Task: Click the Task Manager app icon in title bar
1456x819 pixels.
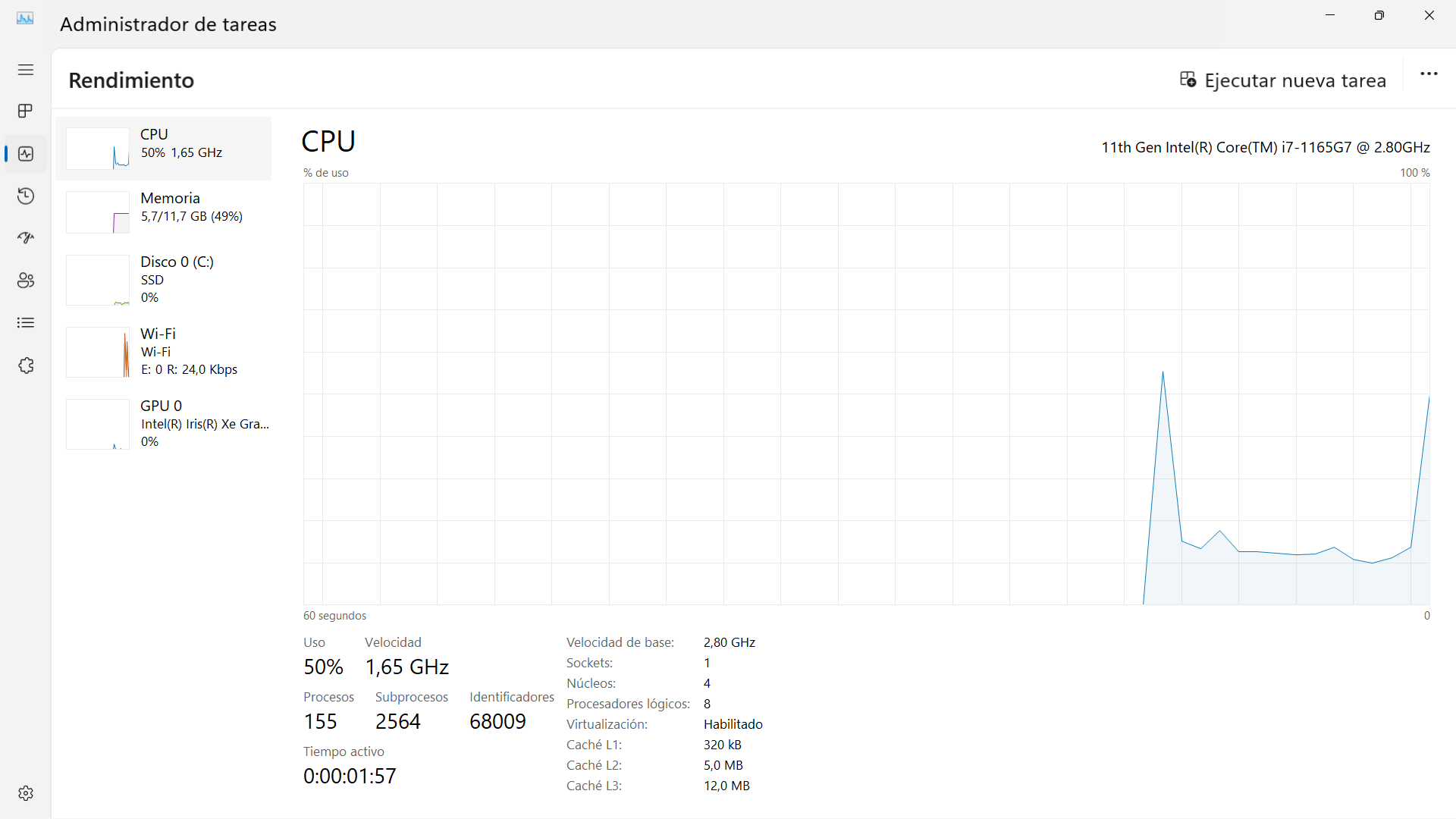Action: click(x=25, y=18)
